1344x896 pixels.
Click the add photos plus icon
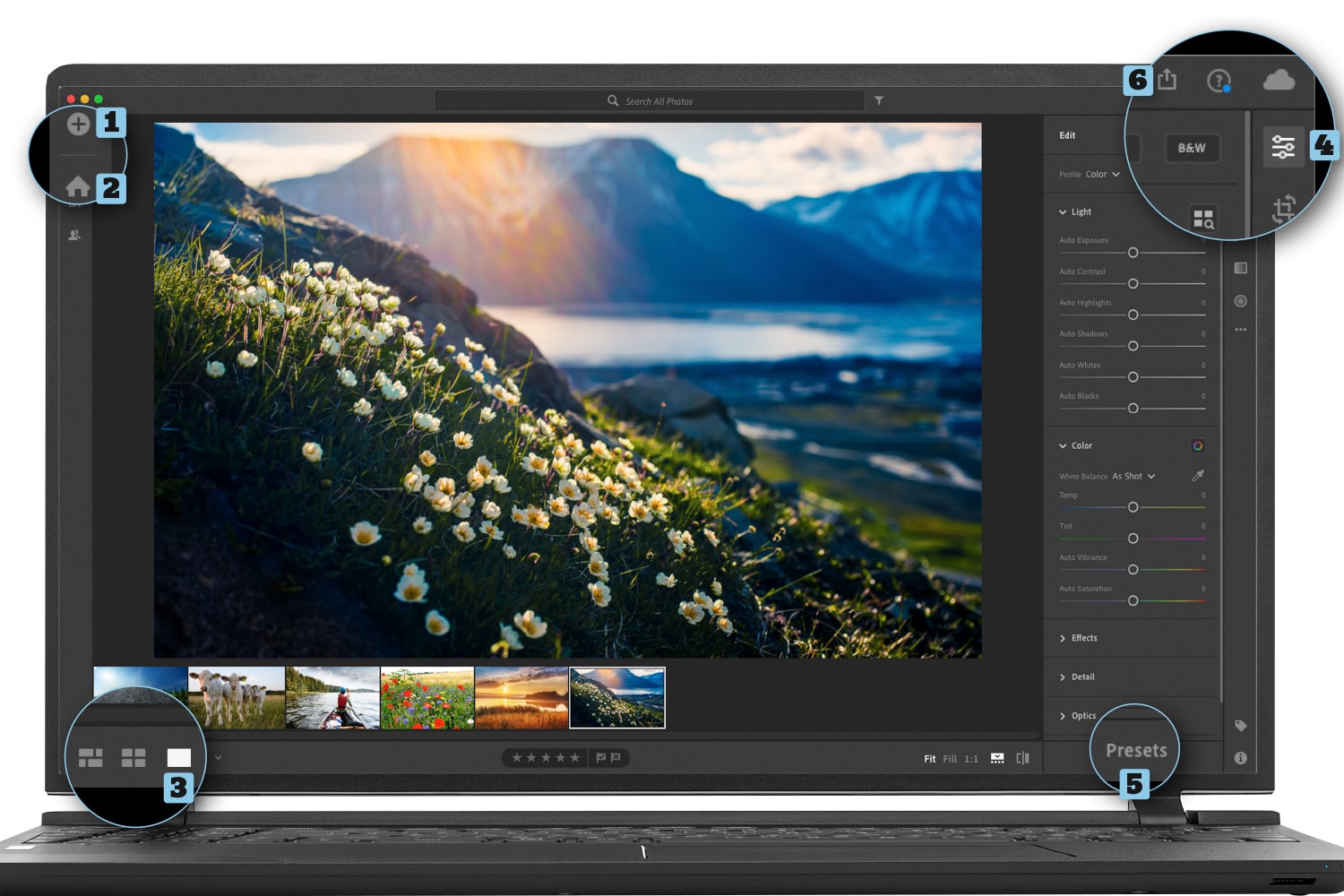tap(79, 123)
